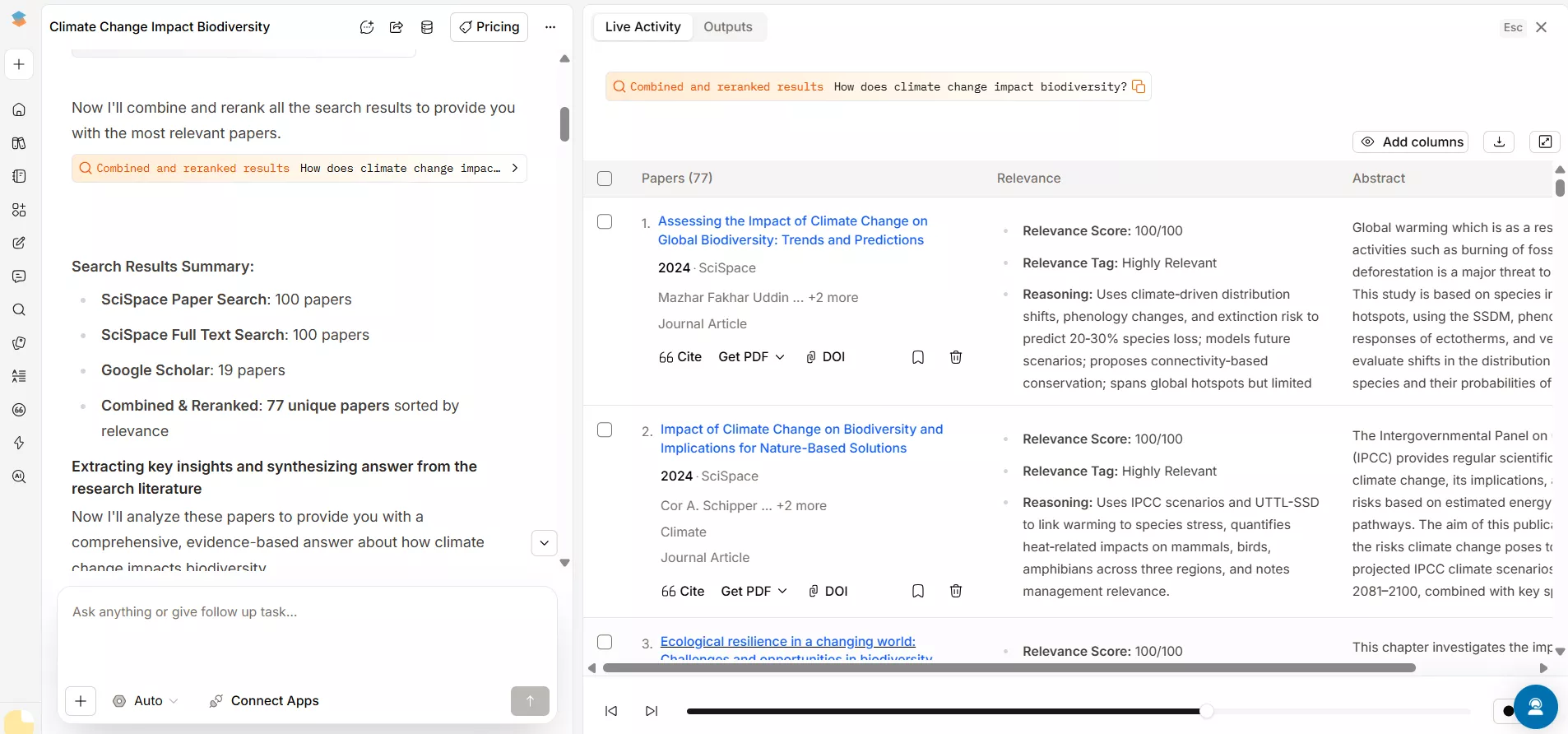This screenshot has height=734, width=1568.
Task: Switch to the Outputs tab
Action: [x=727, y=27]
